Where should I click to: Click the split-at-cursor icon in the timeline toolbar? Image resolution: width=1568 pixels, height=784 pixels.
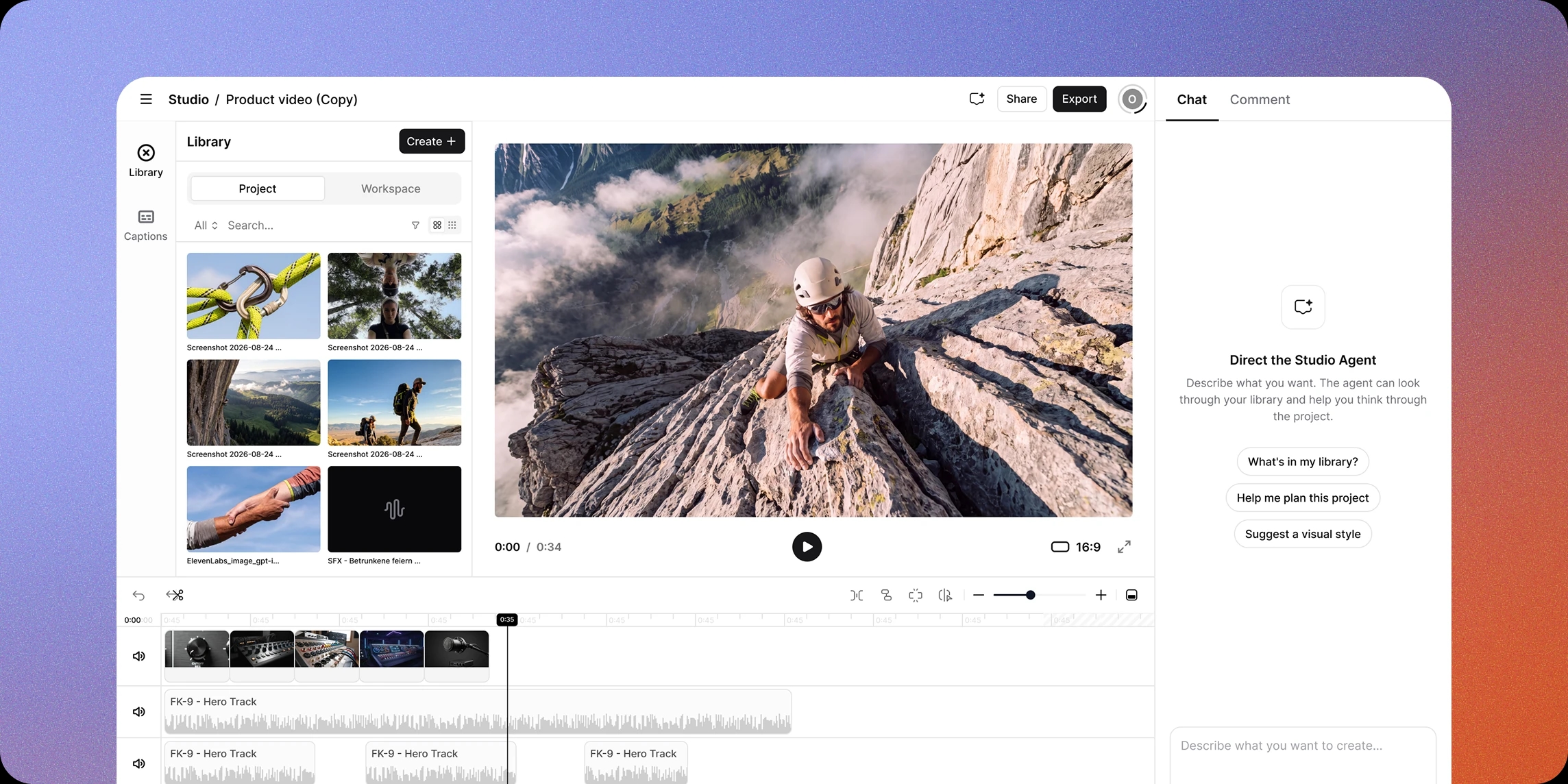point(945,595)
